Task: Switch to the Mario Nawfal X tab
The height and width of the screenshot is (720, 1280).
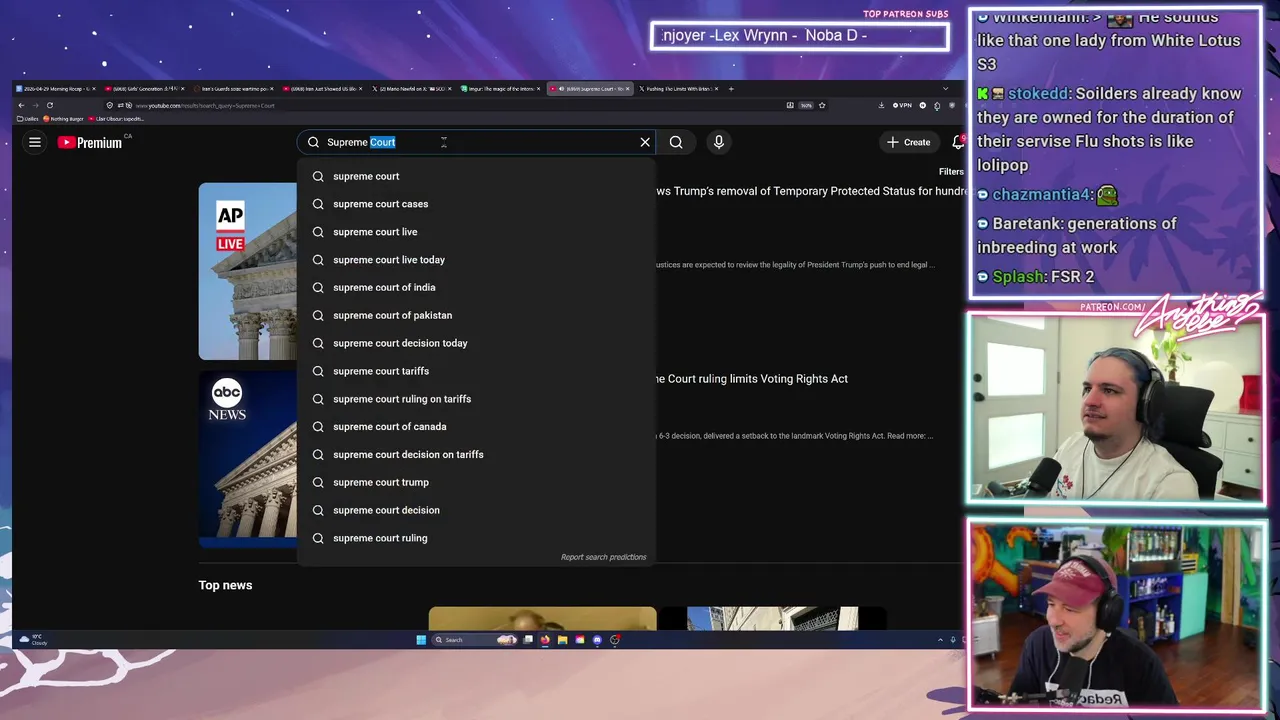Action: 412,89
